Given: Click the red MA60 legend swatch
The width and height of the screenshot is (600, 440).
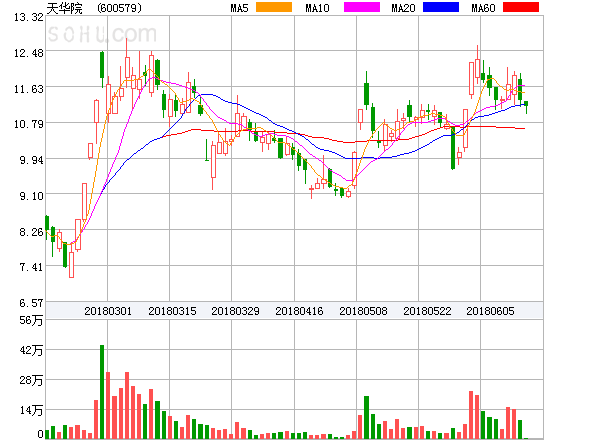Looking at the screenshot, I should coord(521,7).
